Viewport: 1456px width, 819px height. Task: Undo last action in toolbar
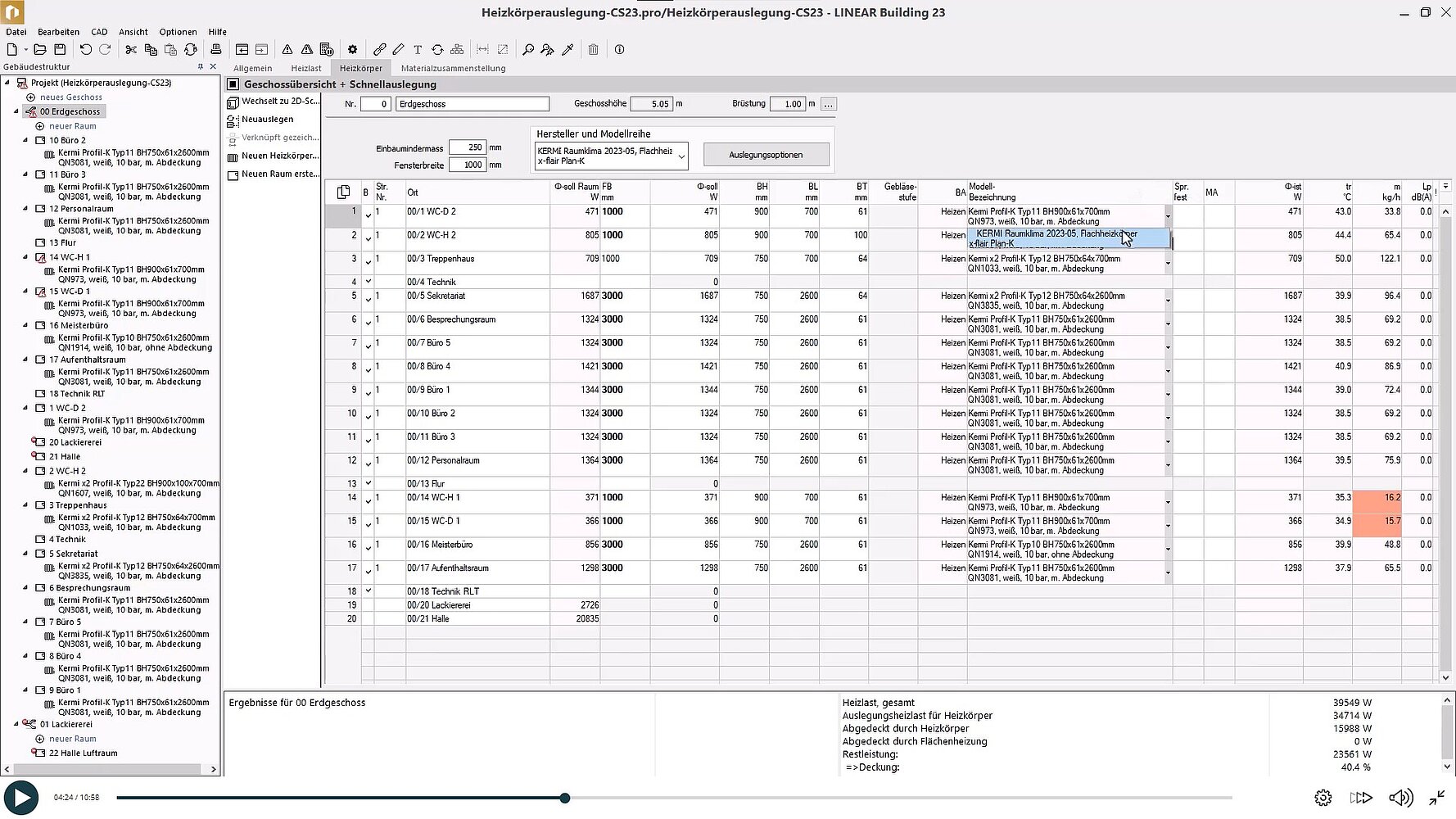[85, 50]
